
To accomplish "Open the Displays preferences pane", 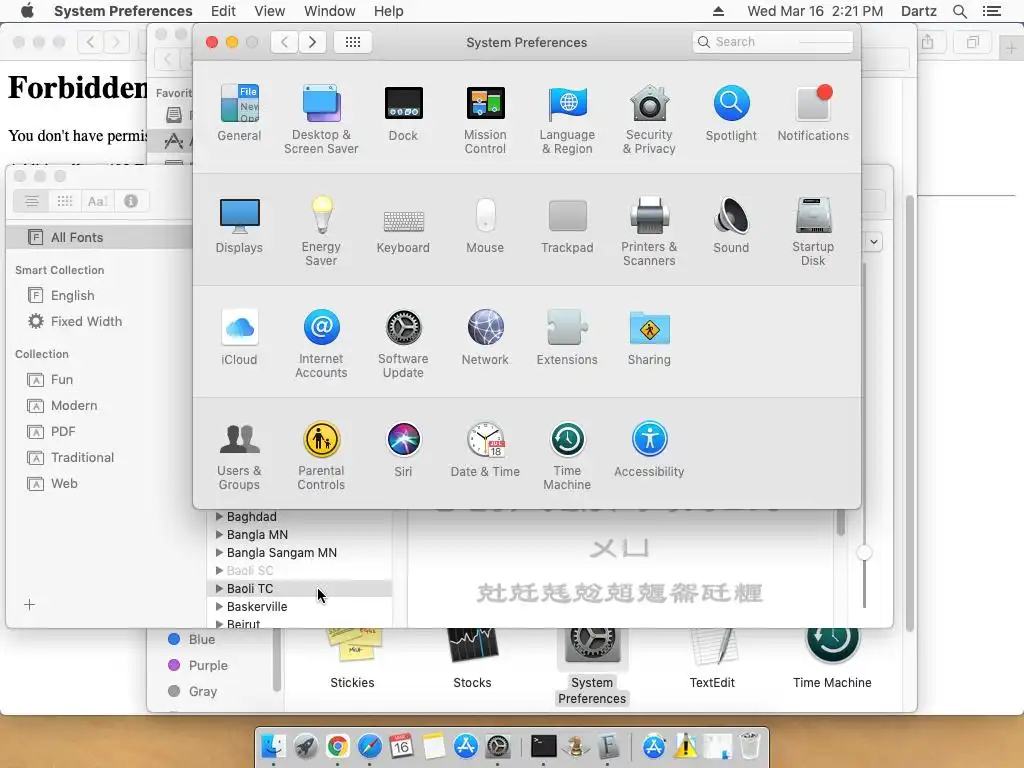I will 239,225.
